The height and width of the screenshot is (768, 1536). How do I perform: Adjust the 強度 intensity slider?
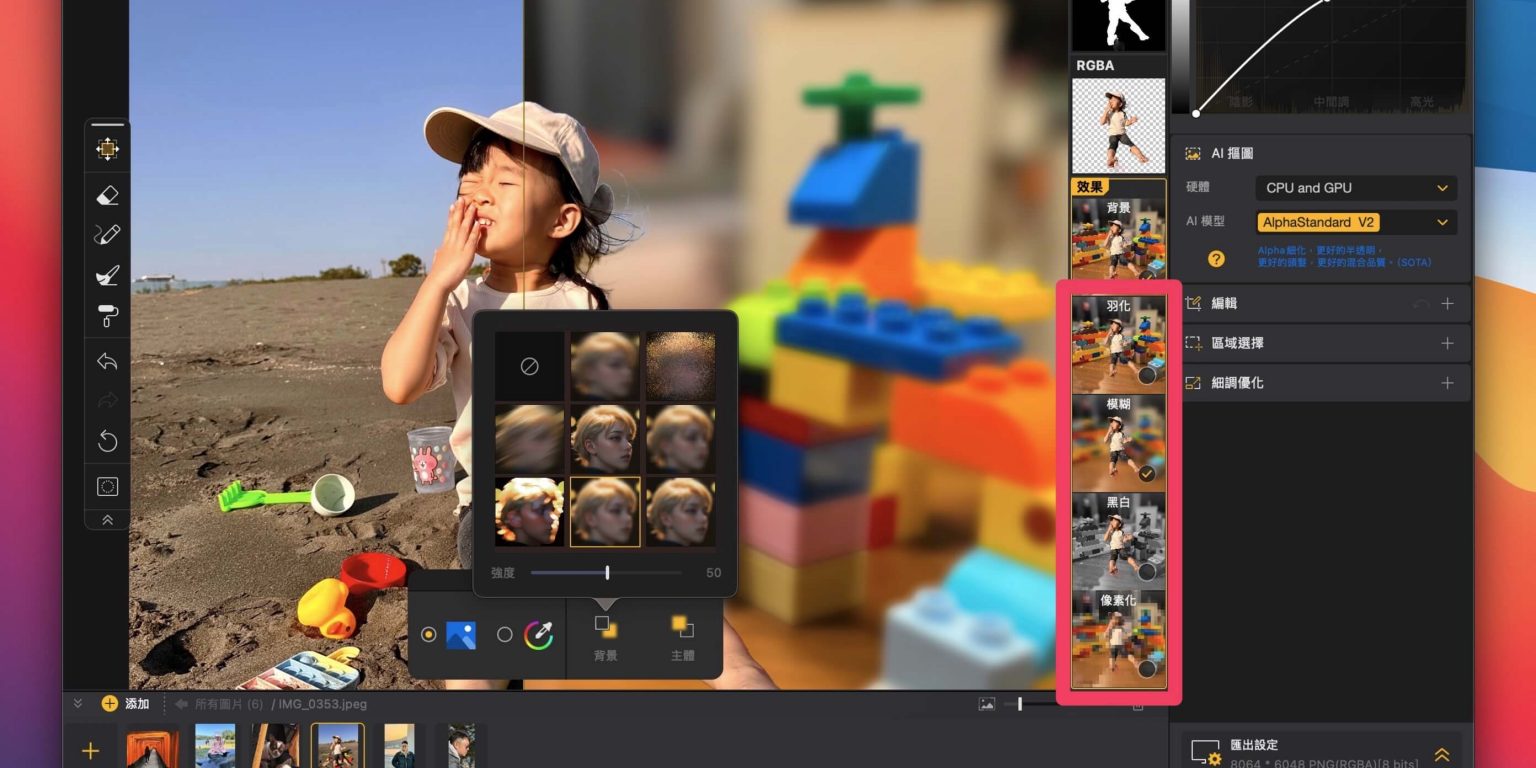pyautogui.click(x=607, y=573)
